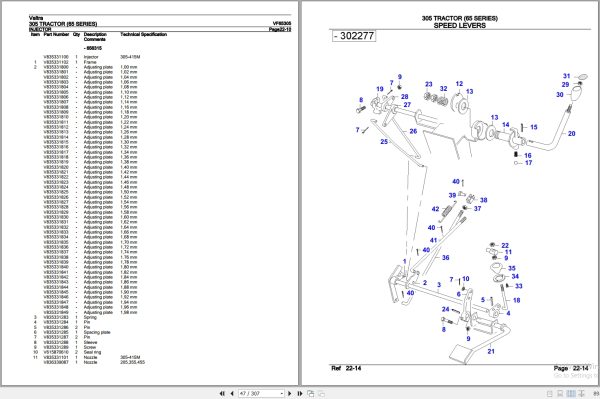Click callout number 16 on the diagram
The height and width of the screenshot is (399, 600).
[x=528, y=156]
